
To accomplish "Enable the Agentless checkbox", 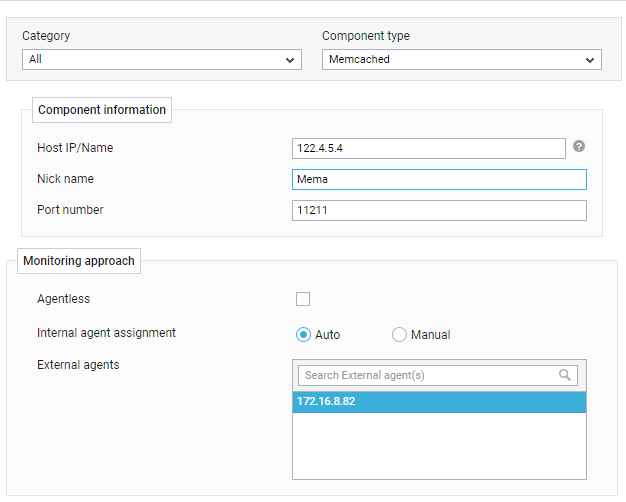I will tap(303, 299).
